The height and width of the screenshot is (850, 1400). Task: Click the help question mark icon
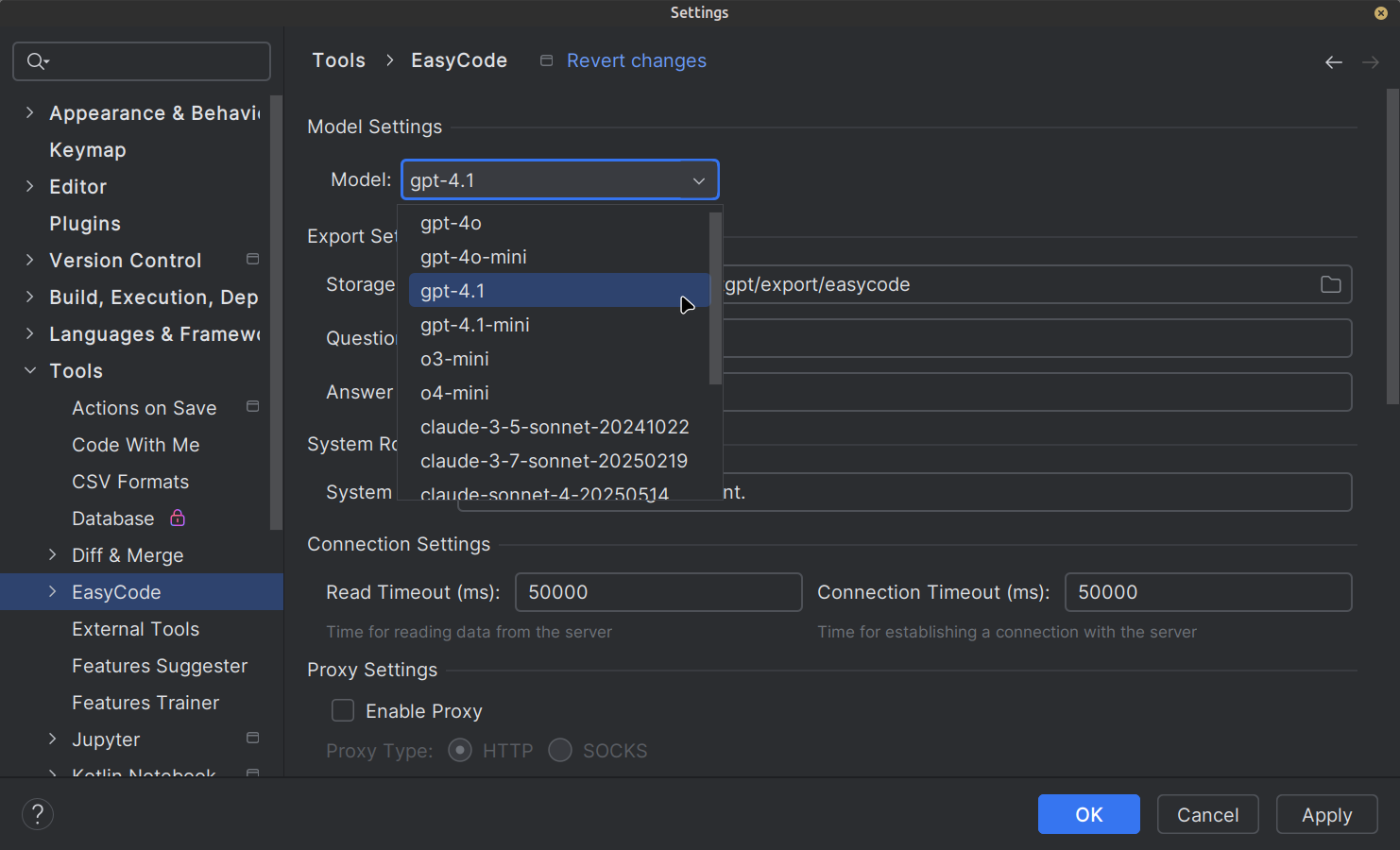(x=38, y=814)
